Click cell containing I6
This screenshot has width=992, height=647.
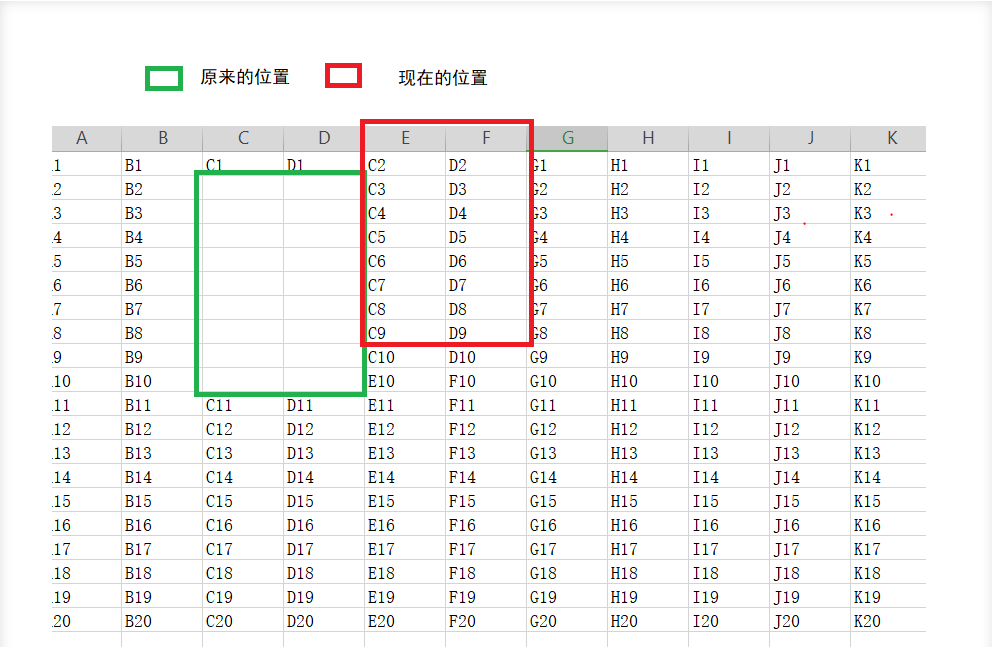click(729, 285)
